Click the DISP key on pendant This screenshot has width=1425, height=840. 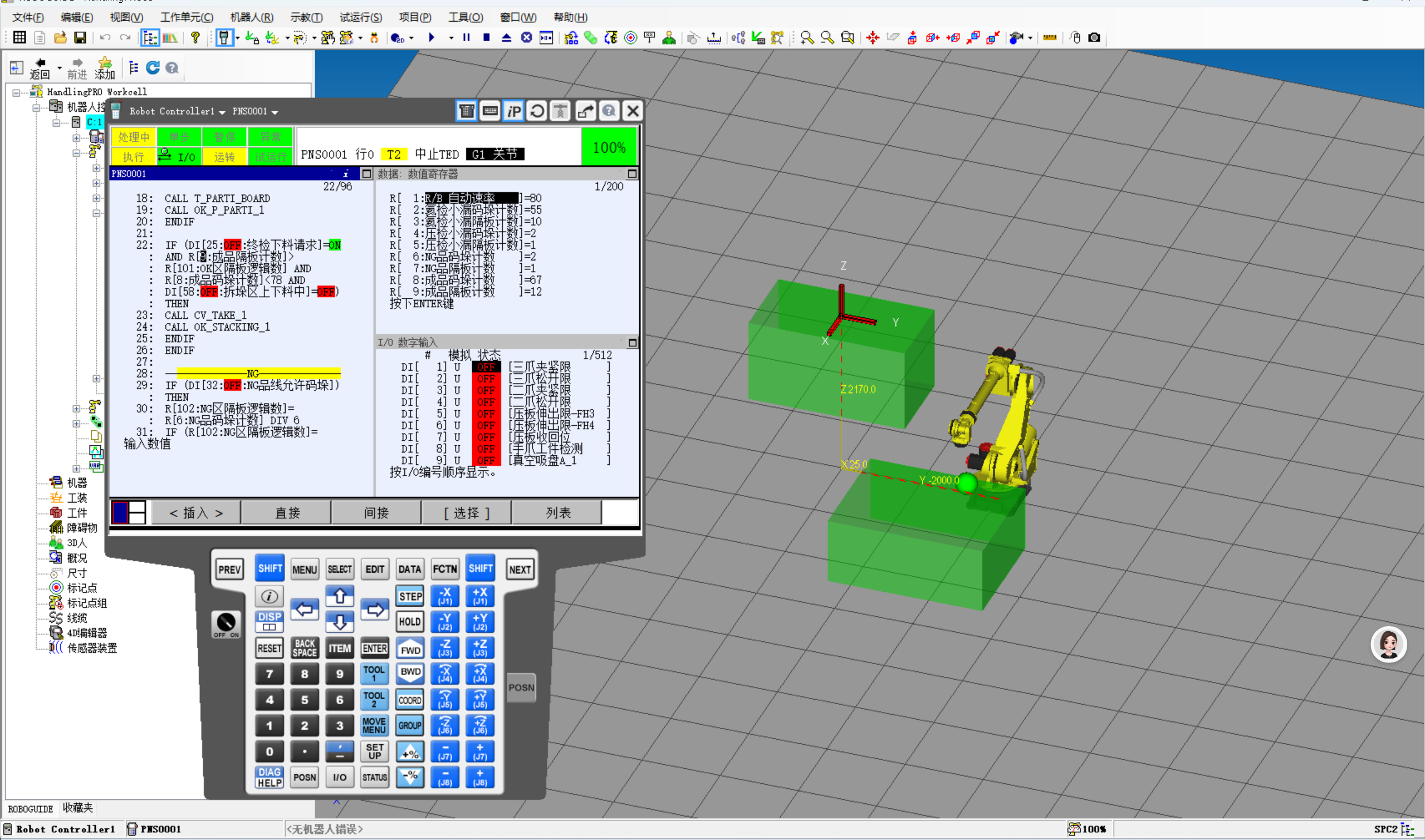pyautogui.click(x=270, y=621)
